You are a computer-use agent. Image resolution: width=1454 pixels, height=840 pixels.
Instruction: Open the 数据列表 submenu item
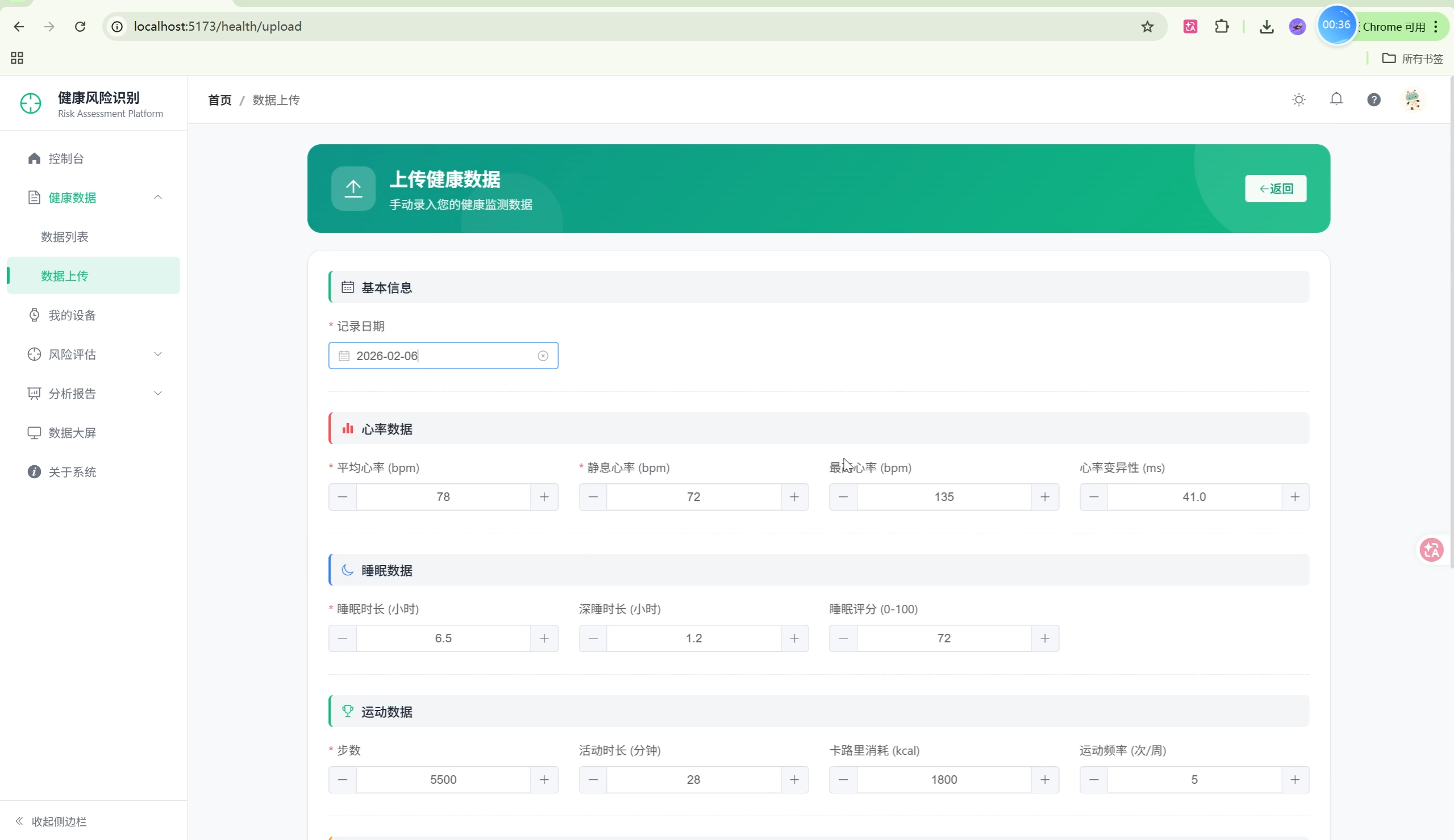[x=65, y=236]
